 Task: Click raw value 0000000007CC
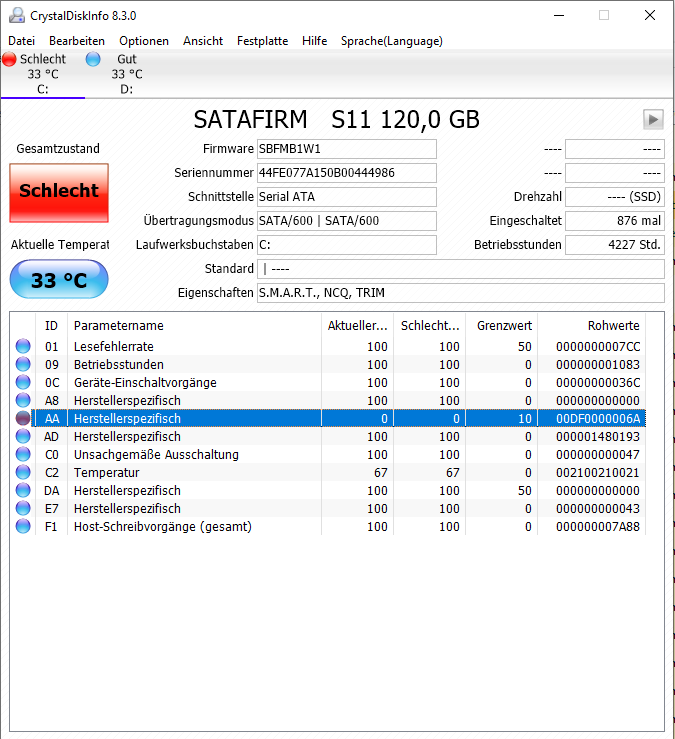(x=598, y=347)
